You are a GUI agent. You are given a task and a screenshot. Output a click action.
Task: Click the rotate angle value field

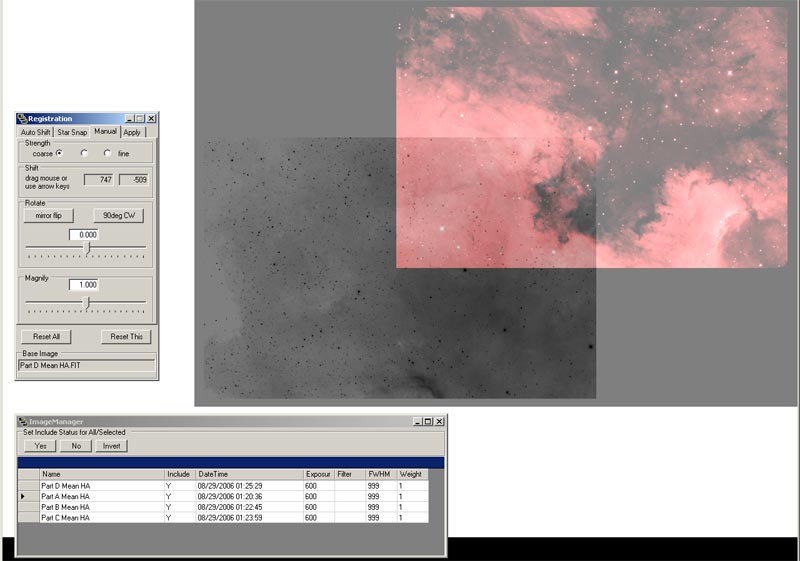tap(84, 234)
